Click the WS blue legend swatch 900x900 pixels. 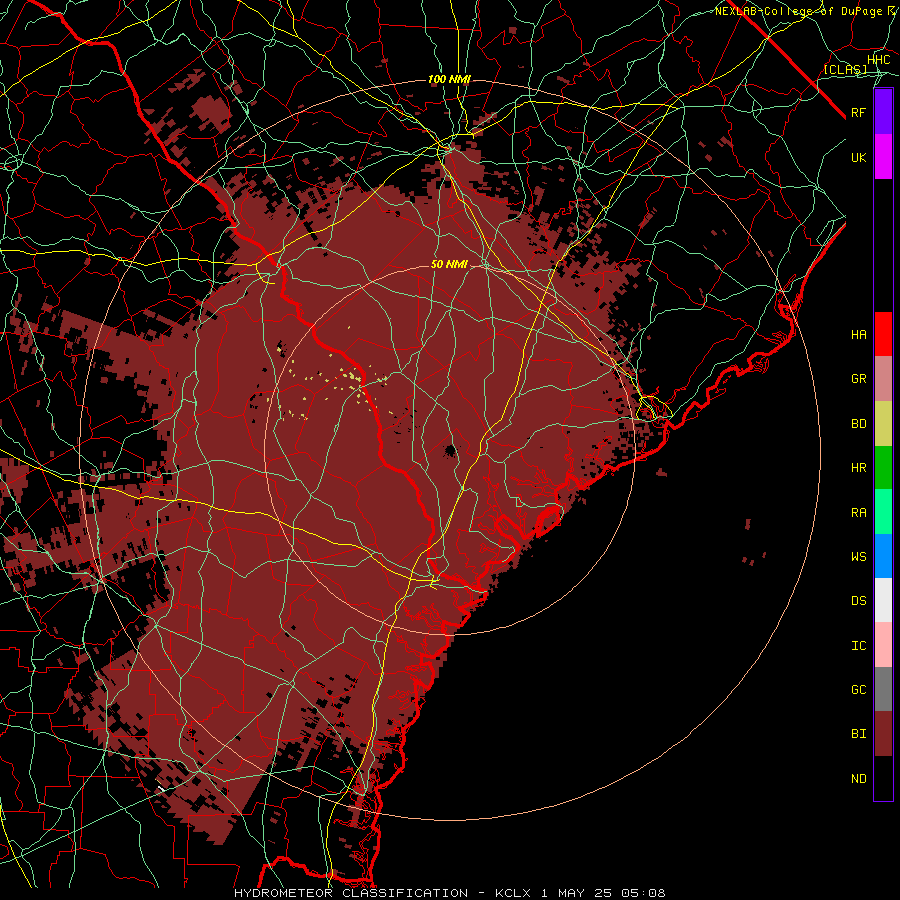[x=883, y=556]
